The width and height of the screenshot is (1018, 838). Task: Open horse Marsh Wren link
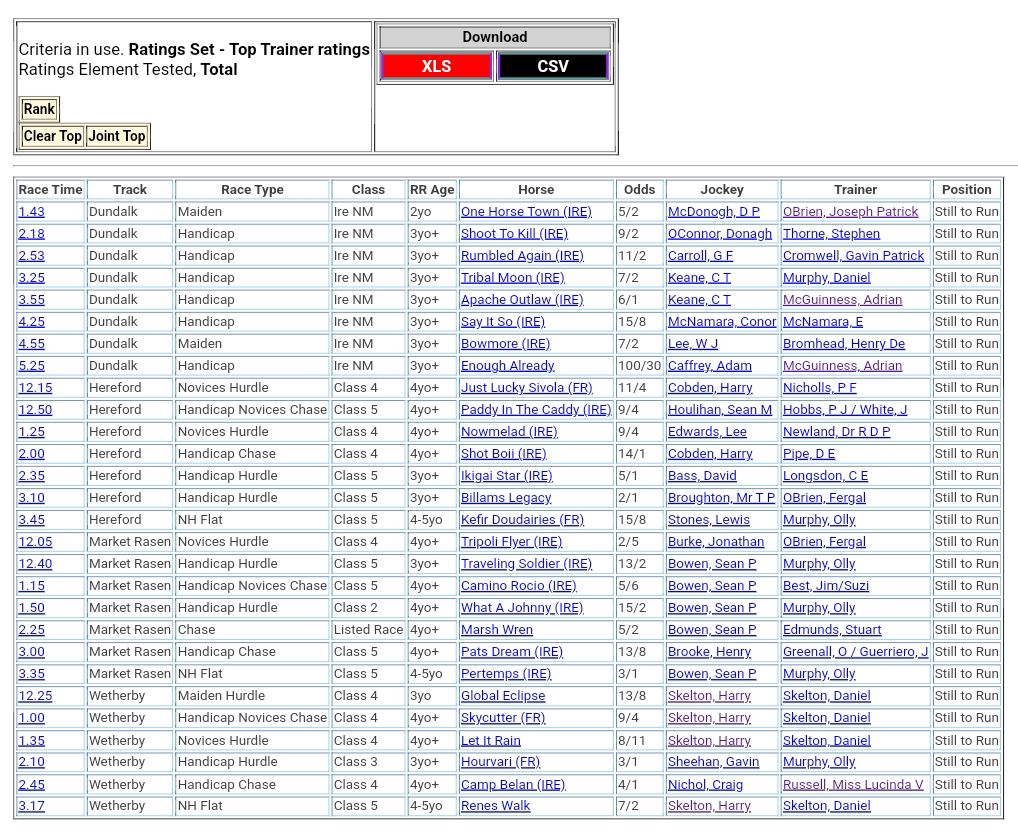[x=496, y=630]
